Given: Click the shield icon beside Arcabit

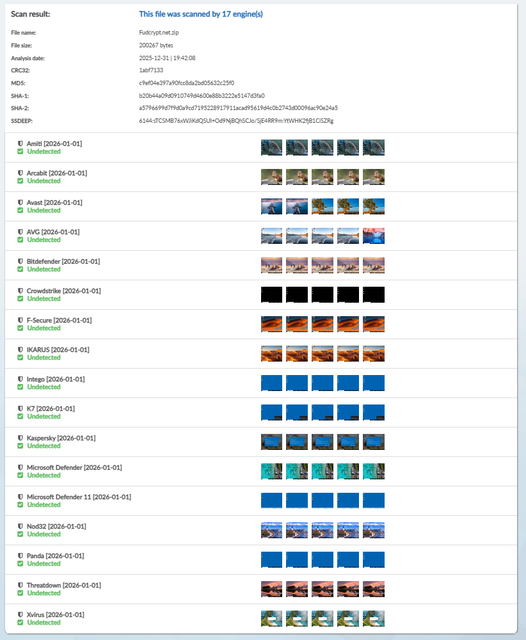Looking at the screenshot, I should click(x=20, y=173).
